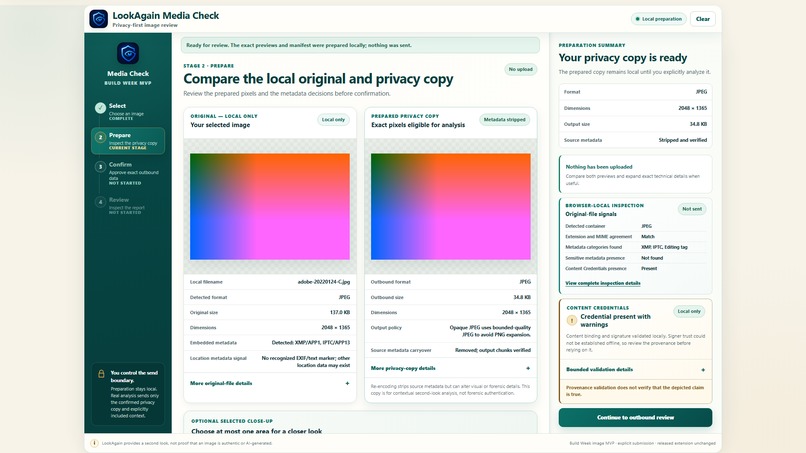Click the Clear button
The image size is (806, 453).
703,19
